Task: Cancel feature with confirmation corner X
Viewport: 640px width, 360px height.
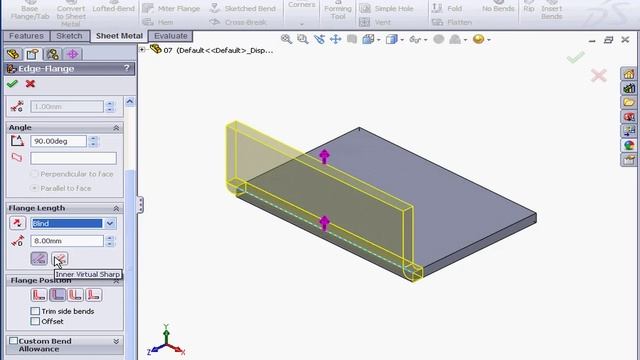Action: point(599,75)
